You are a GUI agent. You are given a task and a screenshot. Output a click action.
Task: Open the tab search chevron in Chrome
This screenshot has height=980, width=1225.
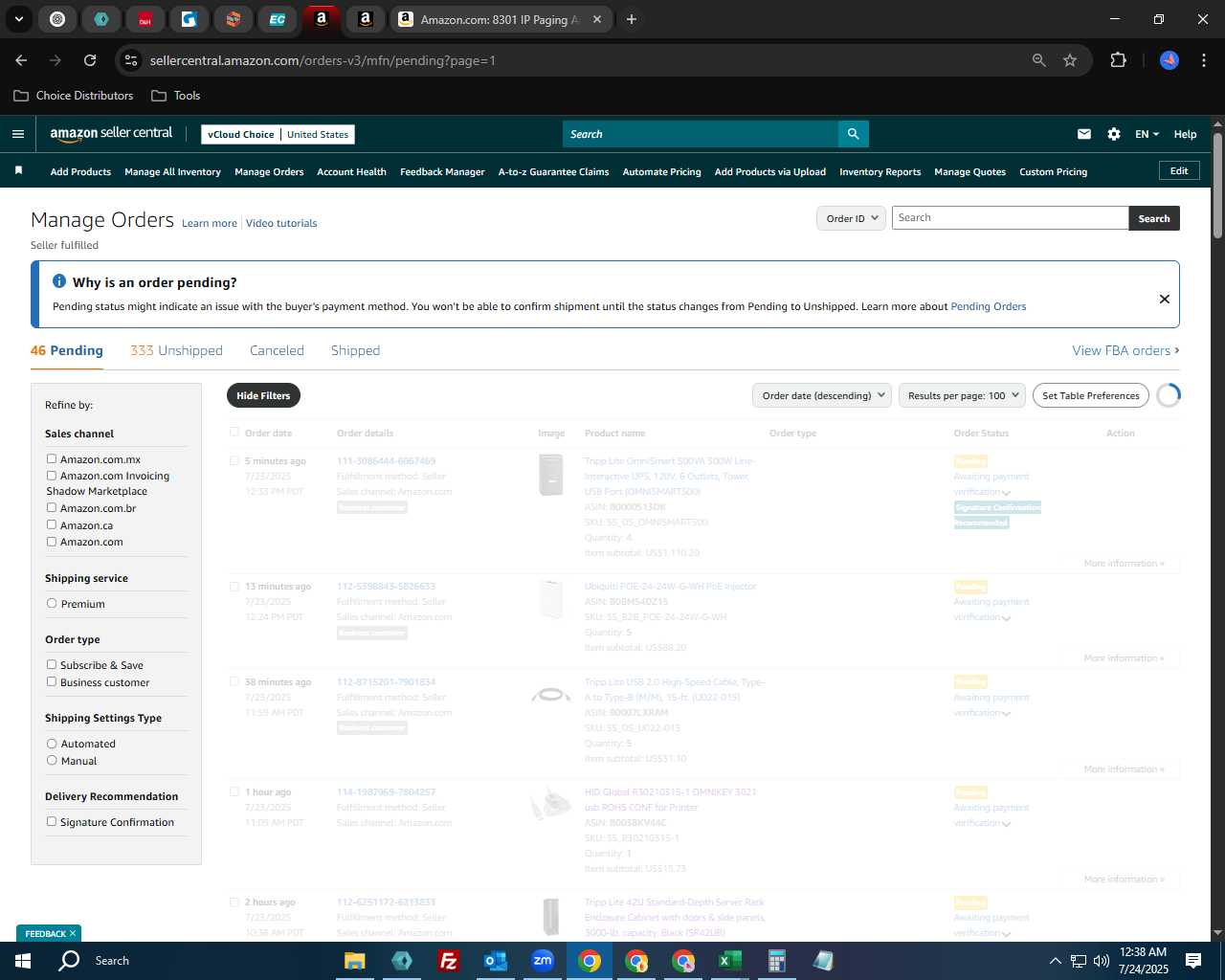coord(19,19)
